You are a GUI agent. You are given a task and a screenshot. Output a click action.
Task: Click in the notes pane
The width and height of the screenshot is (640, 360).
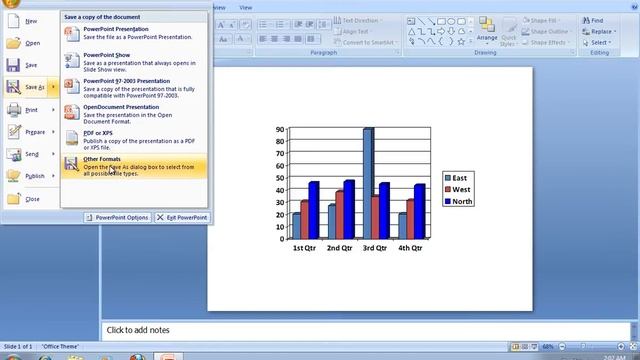tap(366, 331)
